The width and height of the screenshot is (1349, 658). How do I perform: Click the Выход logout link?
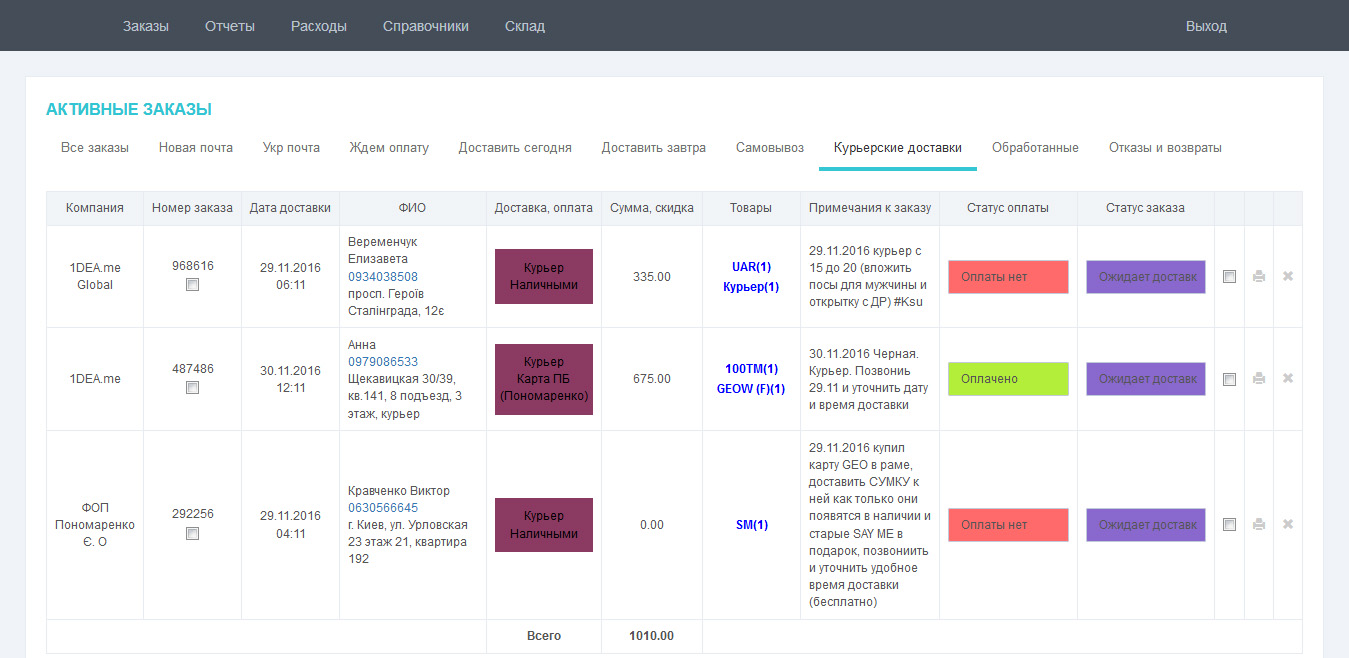pyautogui.click(x=1206, y=26)
